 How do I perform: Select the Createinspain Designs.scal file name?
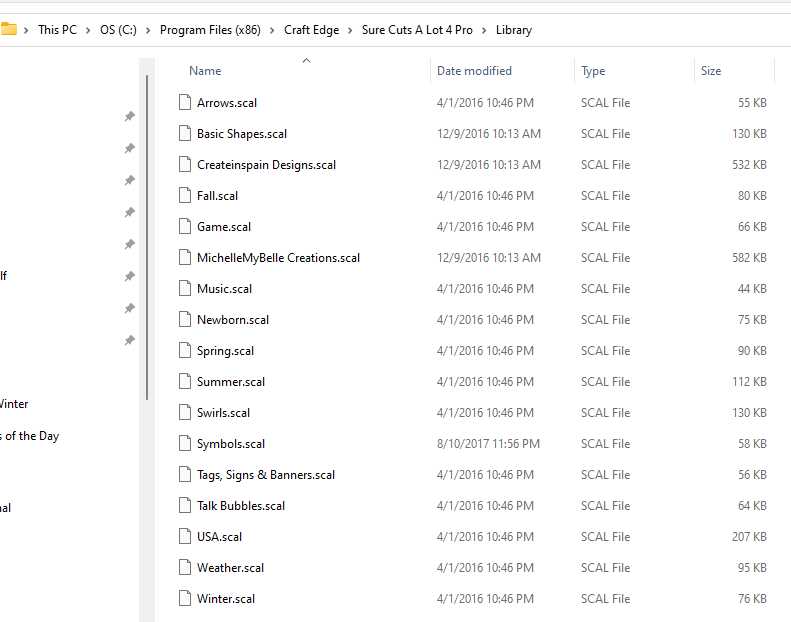(x=266, y=165)
